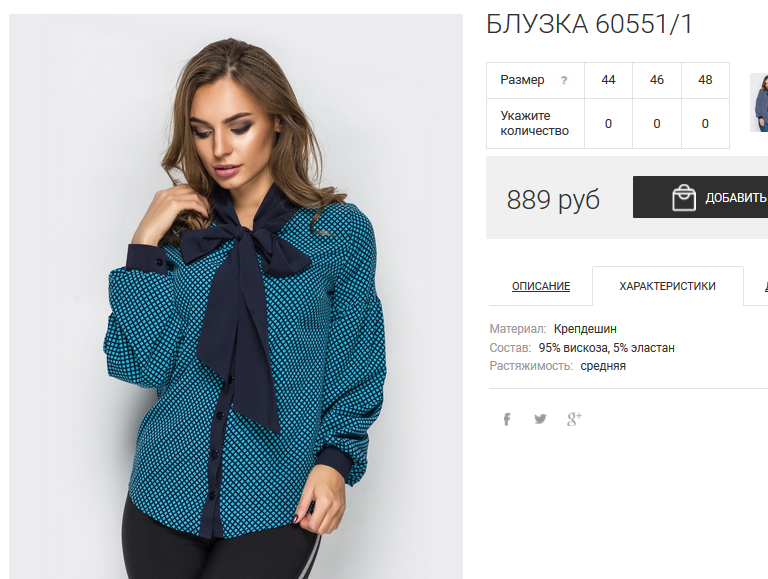This screenshot has width=768, height=579.
Task: Click the БЛУЗКА 60551/1 product title
Action: (589, 24)
